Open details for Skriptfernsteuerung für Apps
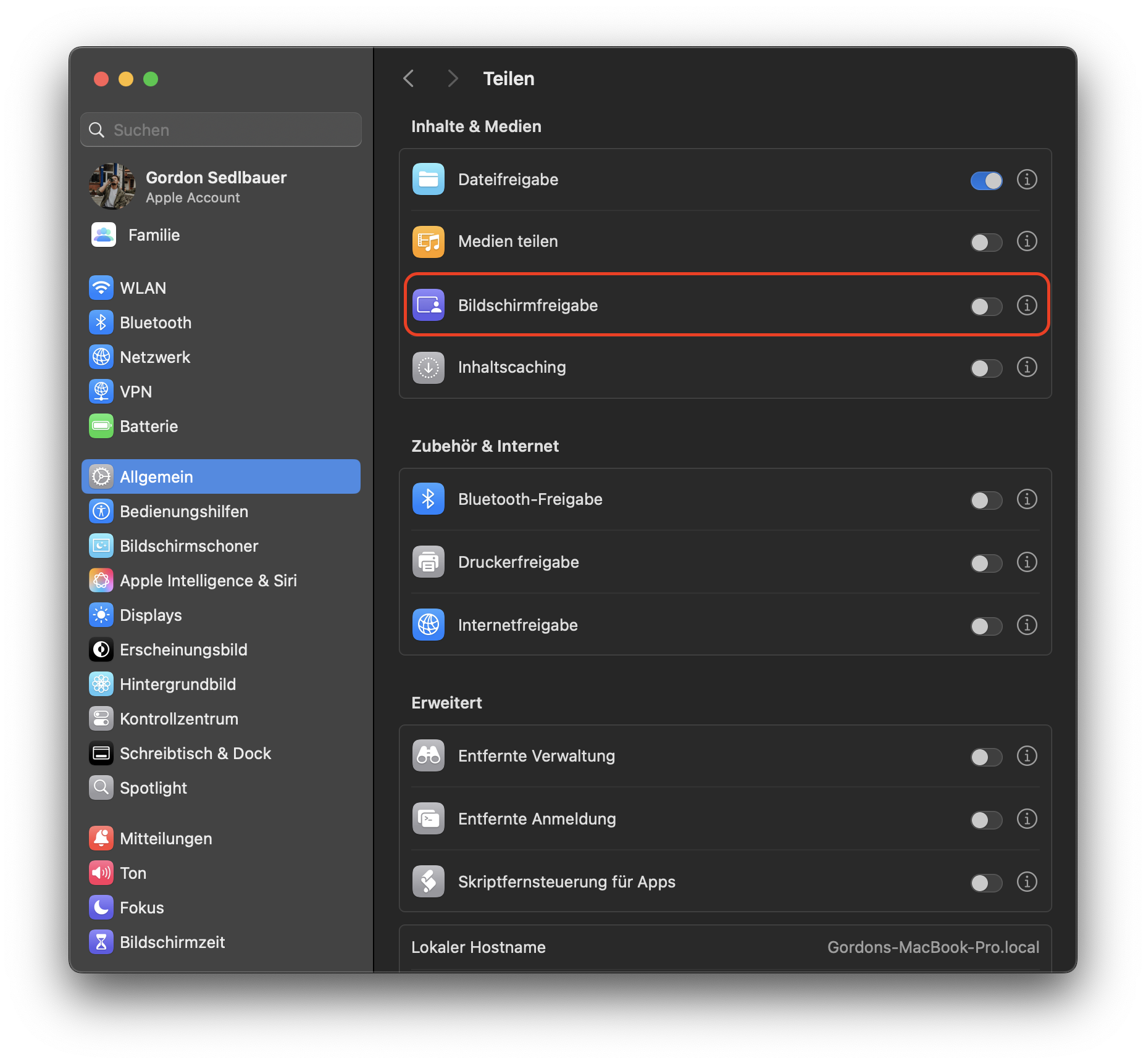 1027,883
